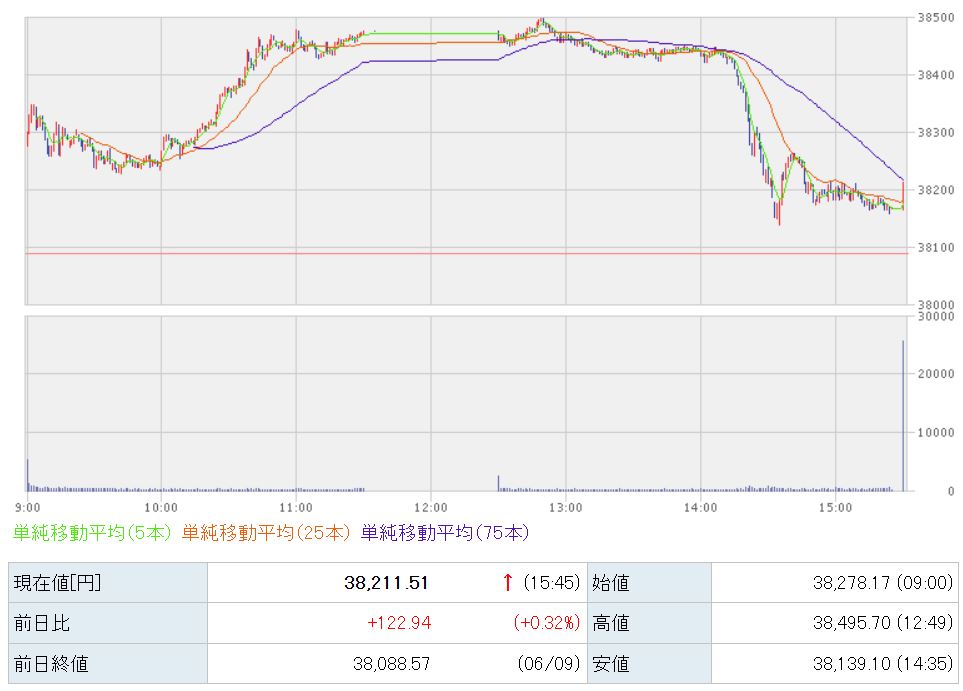Click the purple 単純移動平均(75本) legend label
The height and width of the screenshot is (691, 963).
445,533
